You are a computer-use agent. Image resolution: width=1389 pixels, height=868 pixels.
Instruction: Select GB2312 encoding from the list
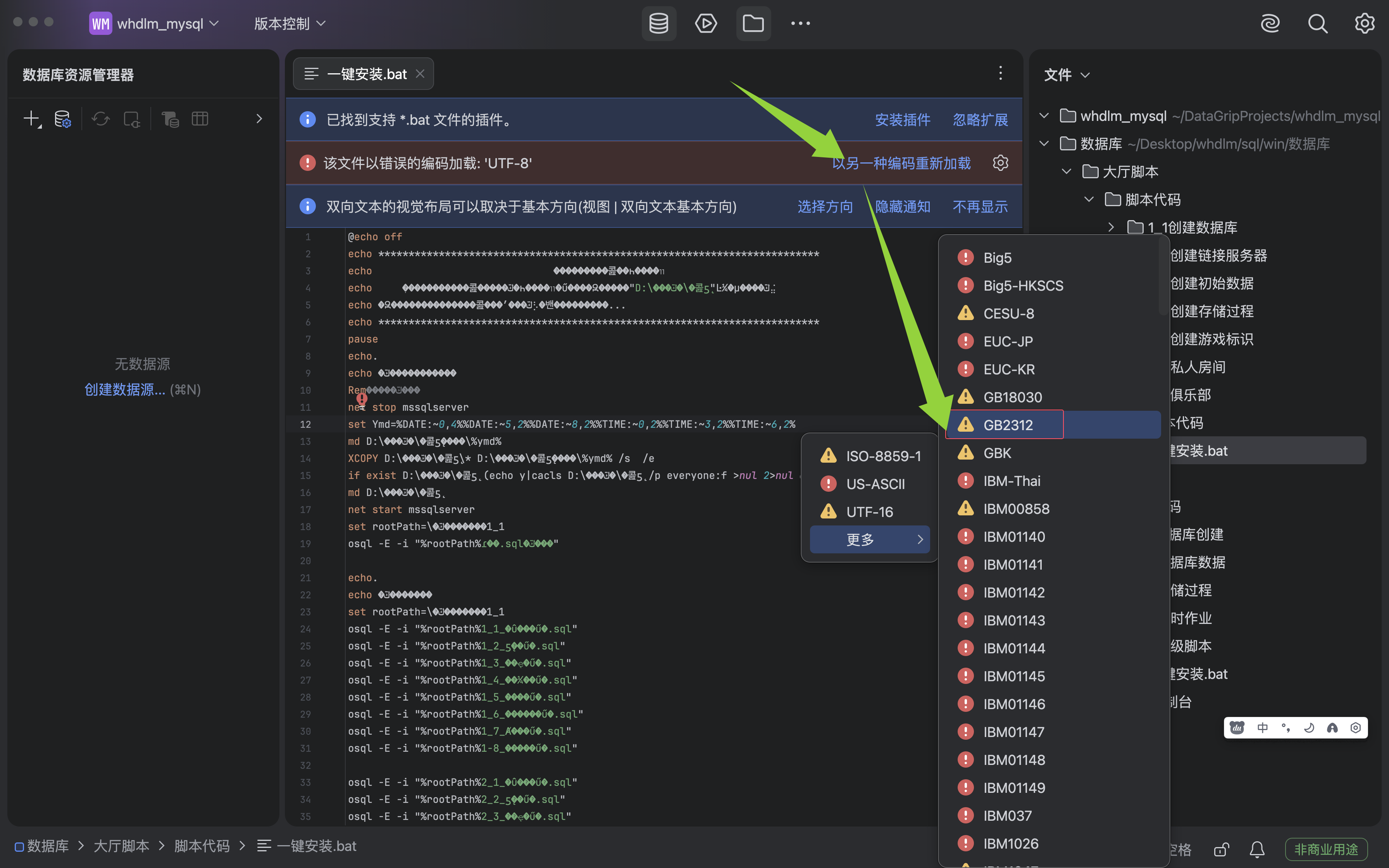(1008, 425)
